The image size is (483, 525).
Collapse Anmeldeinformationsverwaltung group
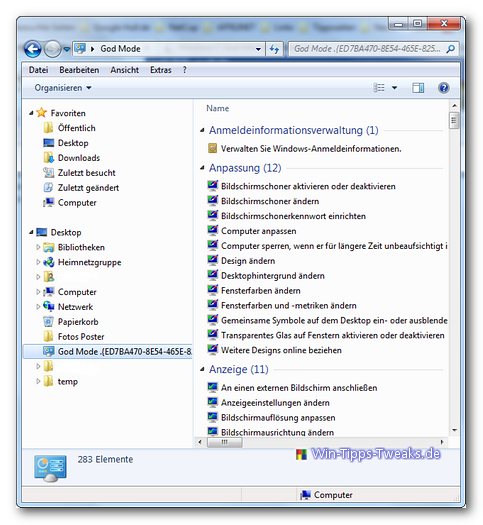202,130
